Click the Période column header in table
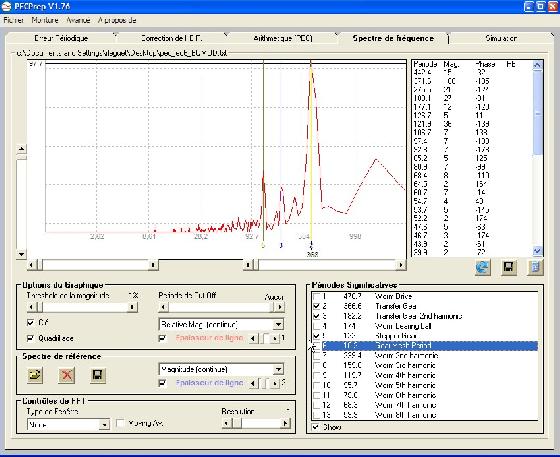Image resolution: width=560 pixels, height=457 pixels. 425,65
